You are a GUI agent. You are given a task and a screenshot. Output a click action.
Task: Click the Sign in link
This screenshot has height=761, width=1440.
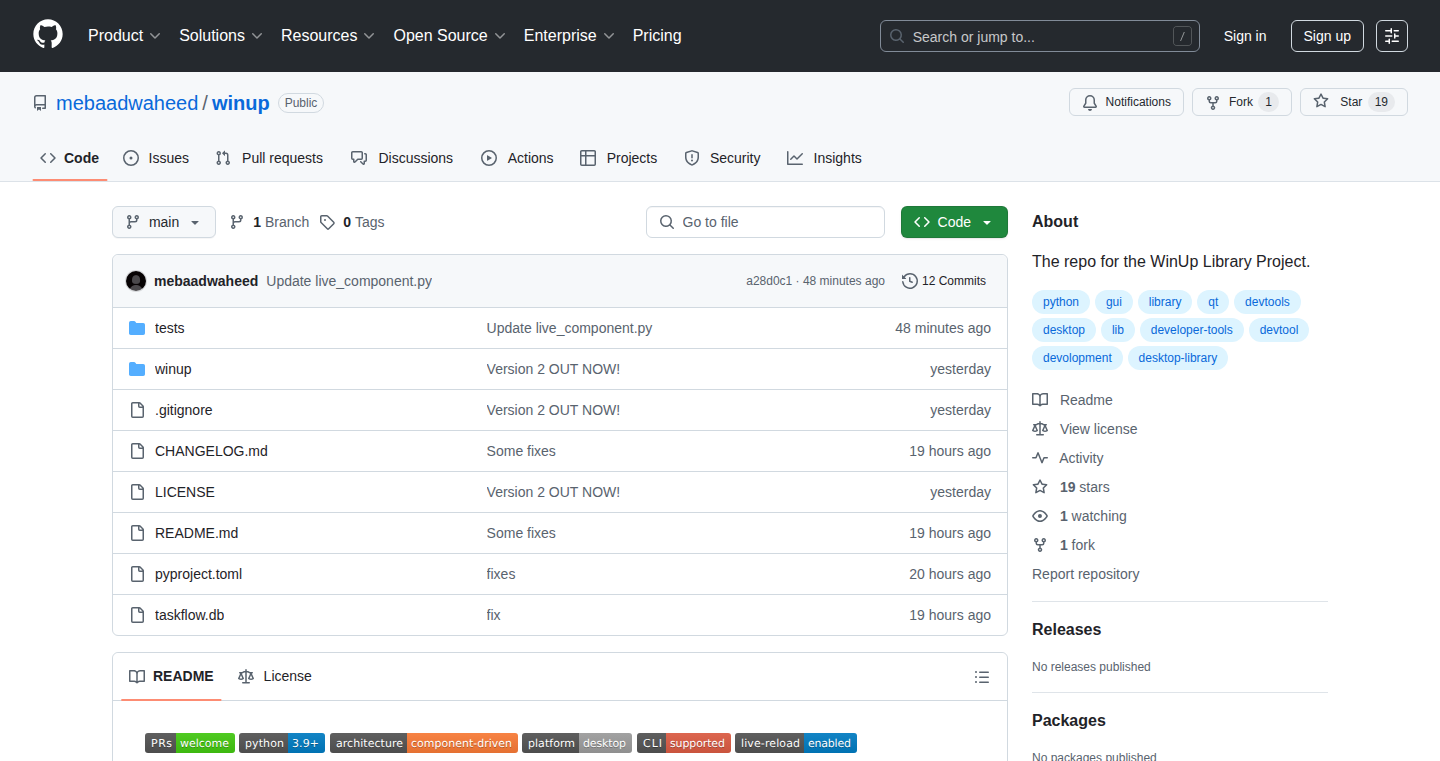click(x=1245, y=36)
